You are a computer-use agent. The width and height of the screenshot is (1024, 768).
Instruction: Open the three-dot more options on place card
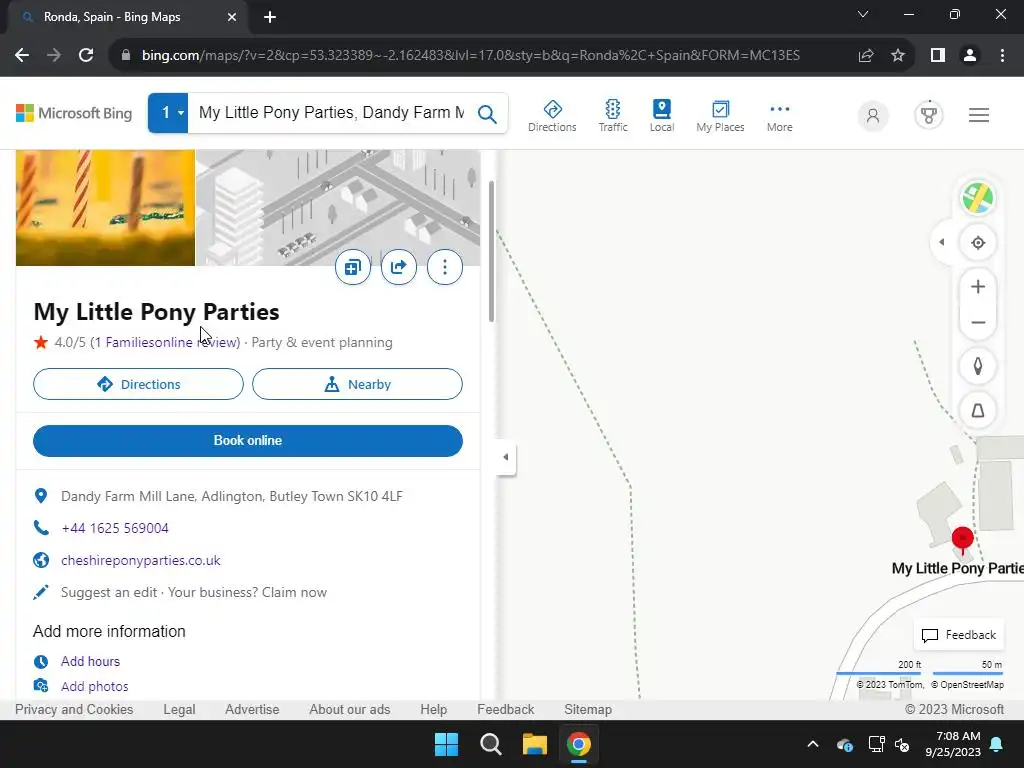[445, 266]
